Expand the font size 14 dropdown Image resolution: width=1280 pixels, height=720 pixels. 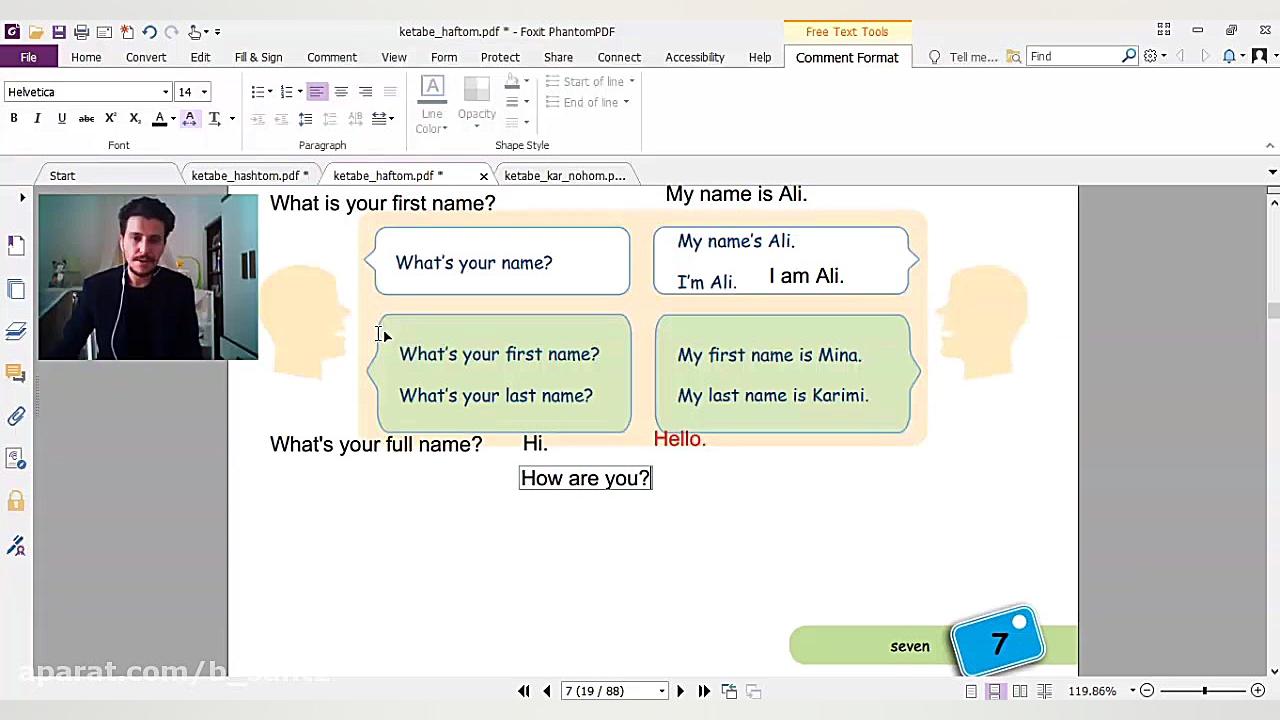coord(204,92)
